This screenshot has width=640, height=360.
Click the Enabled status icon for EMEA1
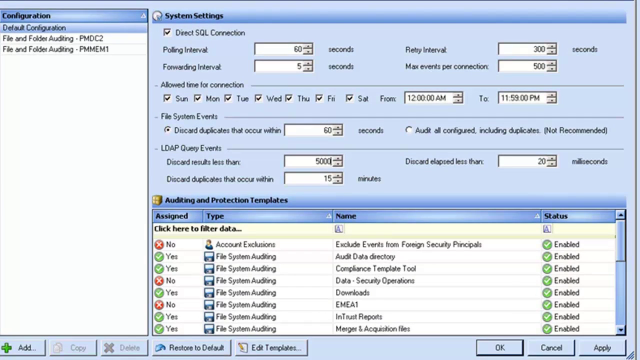point(547,305)
